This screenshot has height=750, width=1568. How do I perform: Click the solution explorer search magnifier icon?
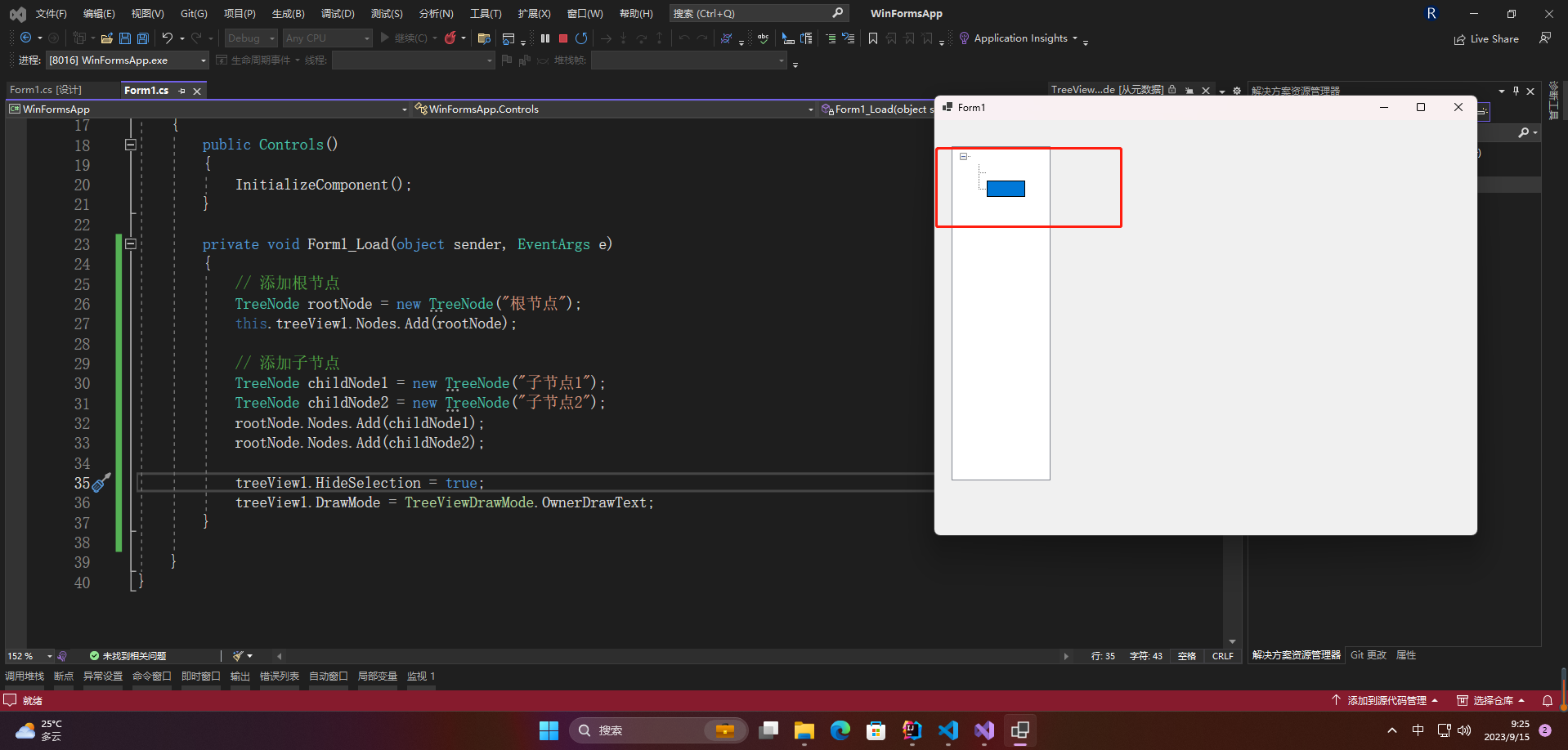(1524, 132)
